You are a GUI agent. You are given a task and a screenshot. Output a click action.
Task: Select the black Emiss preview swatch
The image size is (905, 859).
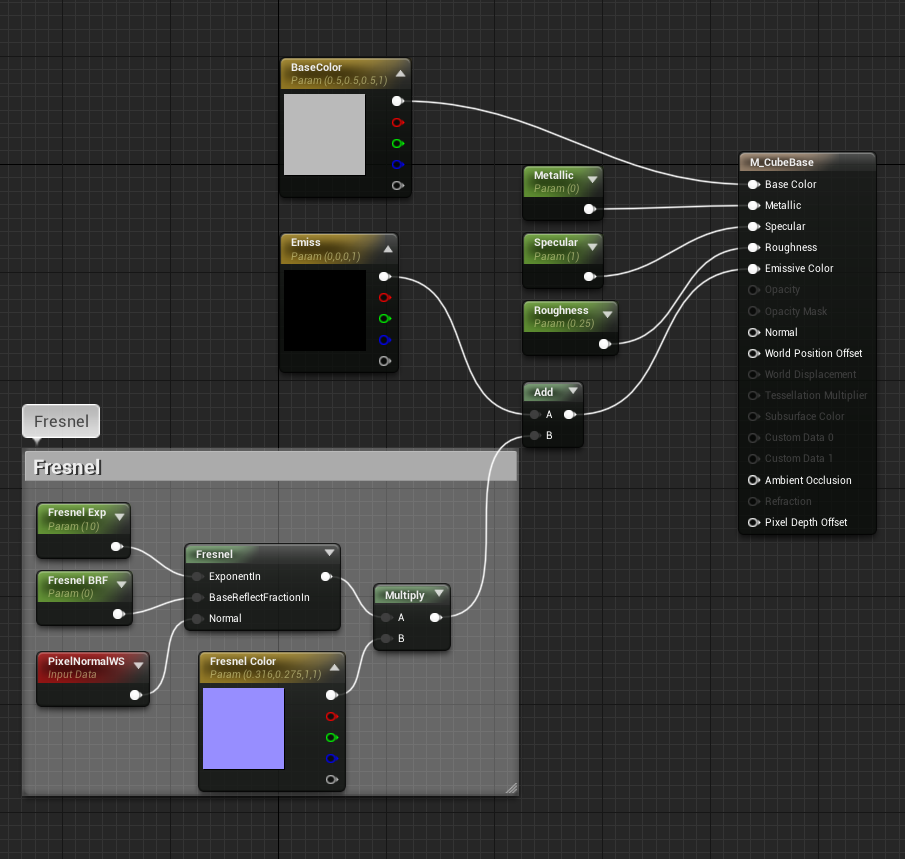(324, 311)
